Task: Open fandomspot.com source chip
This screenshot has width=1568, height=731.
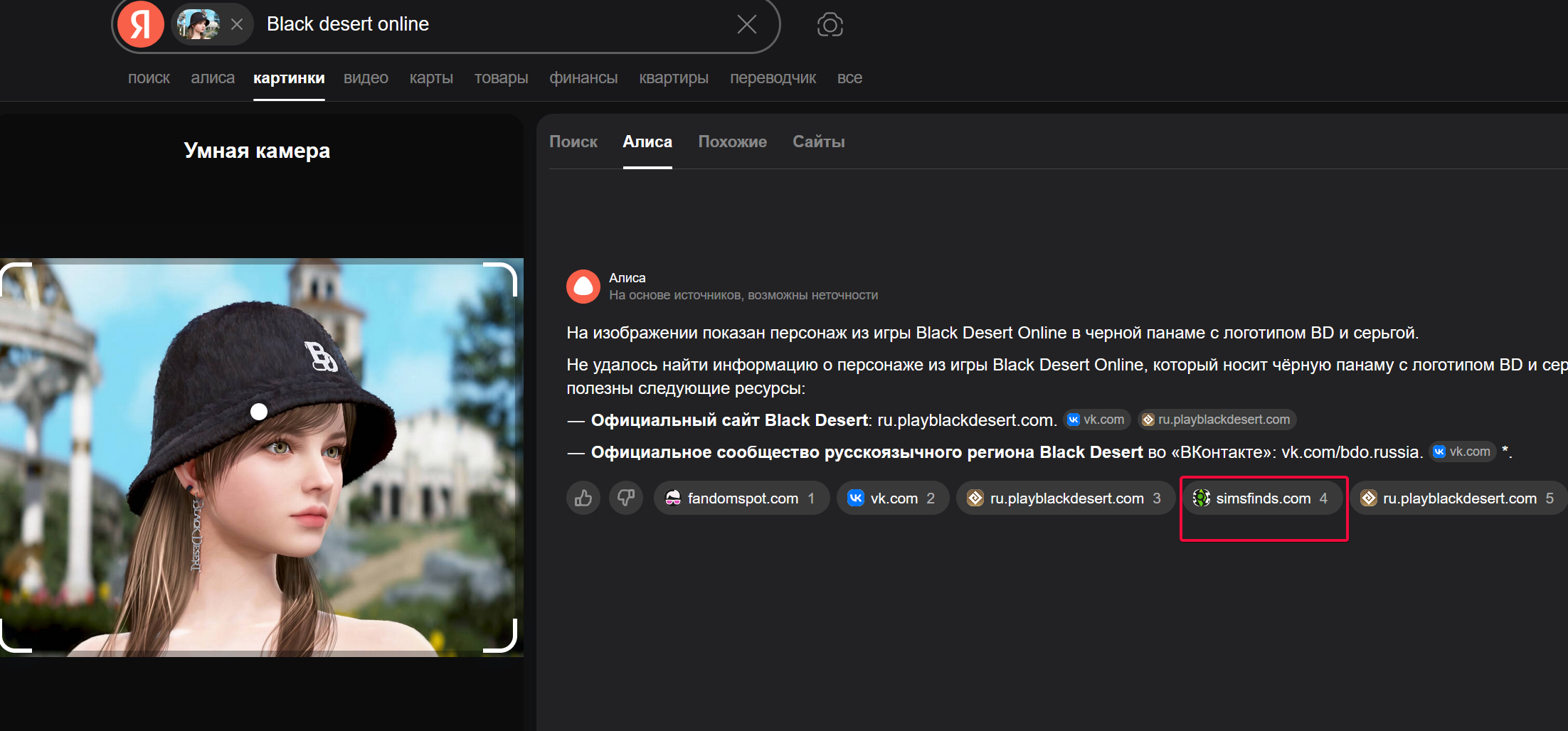Action: point(741,498)
